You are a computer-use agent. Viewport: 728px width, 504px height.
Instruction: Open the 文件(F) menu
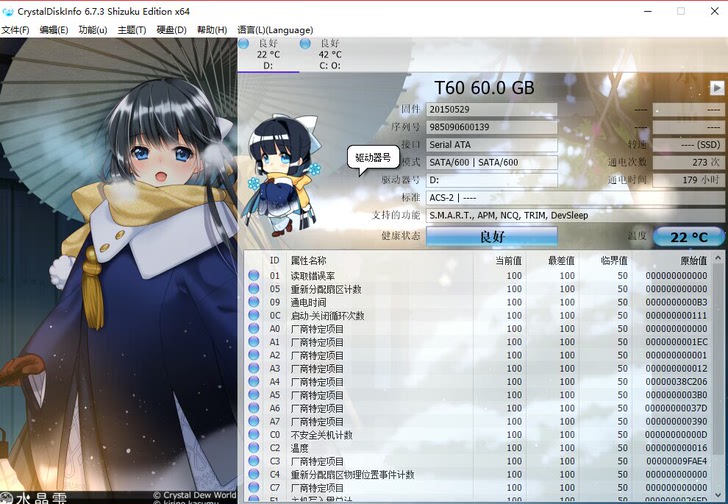tap(15, 30)
